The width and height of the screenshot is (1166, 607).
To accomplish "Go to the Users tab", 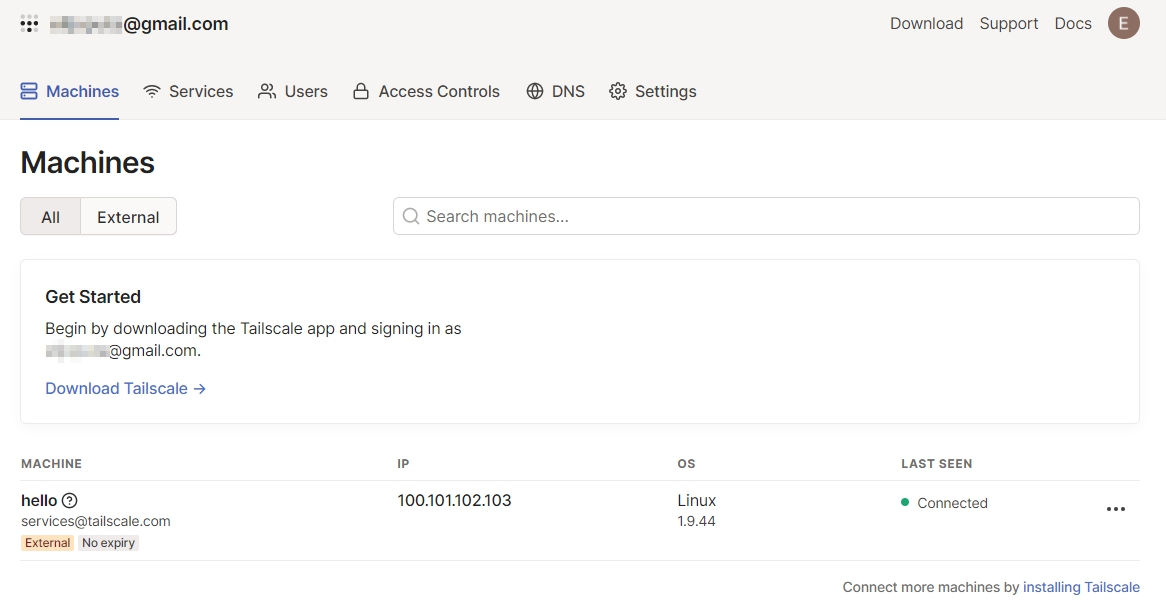I will pyautogui.click(x=293, y=91).
